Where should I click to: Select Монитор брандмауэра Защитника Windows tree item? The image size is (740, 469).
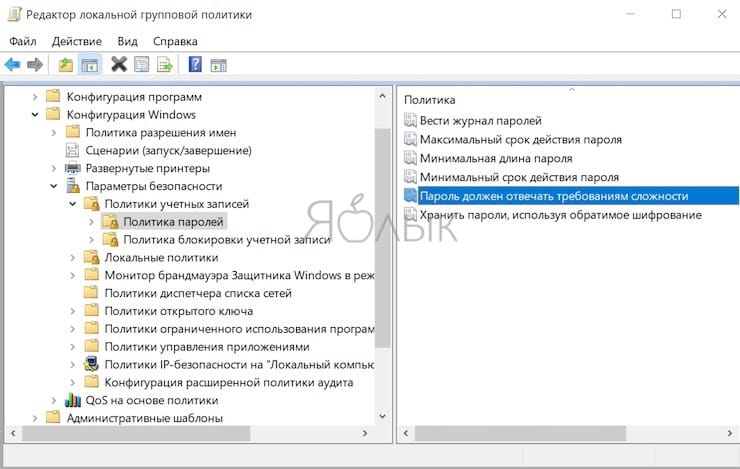[239, 275]
